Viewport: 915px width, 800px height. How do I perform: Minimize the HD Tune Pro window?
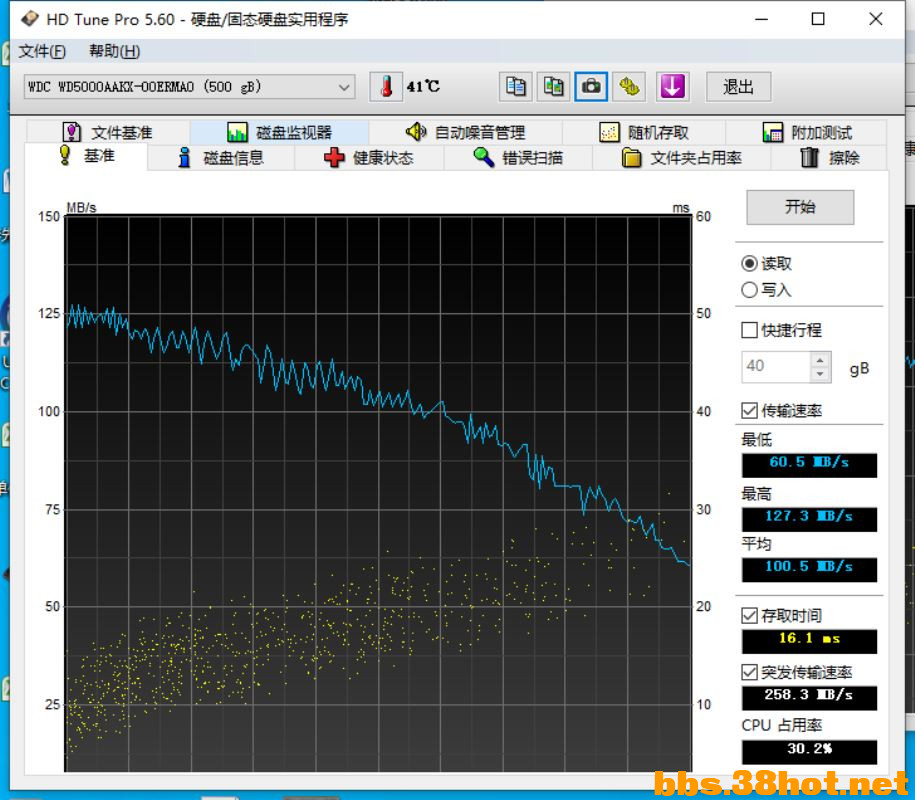tap(761, 19)
